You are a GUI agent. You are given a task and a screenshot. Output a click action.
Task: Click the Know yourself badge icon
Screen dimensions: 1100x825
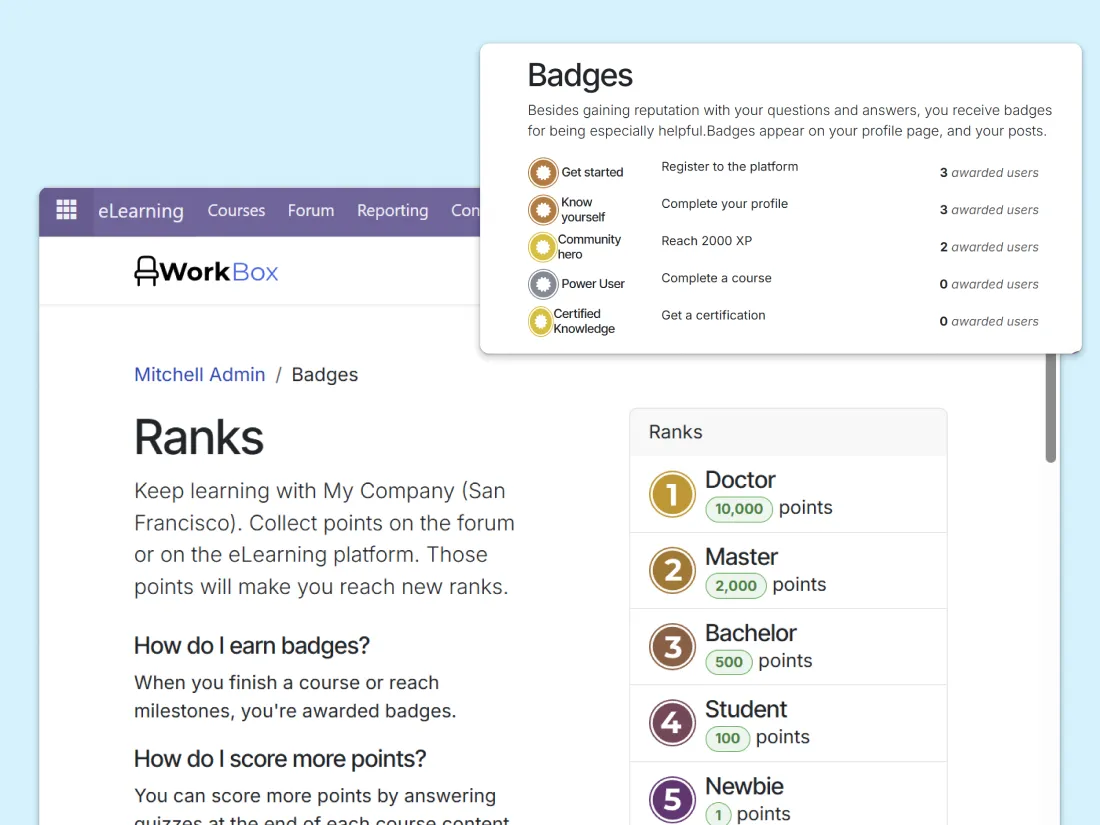(x=543, y=210)
